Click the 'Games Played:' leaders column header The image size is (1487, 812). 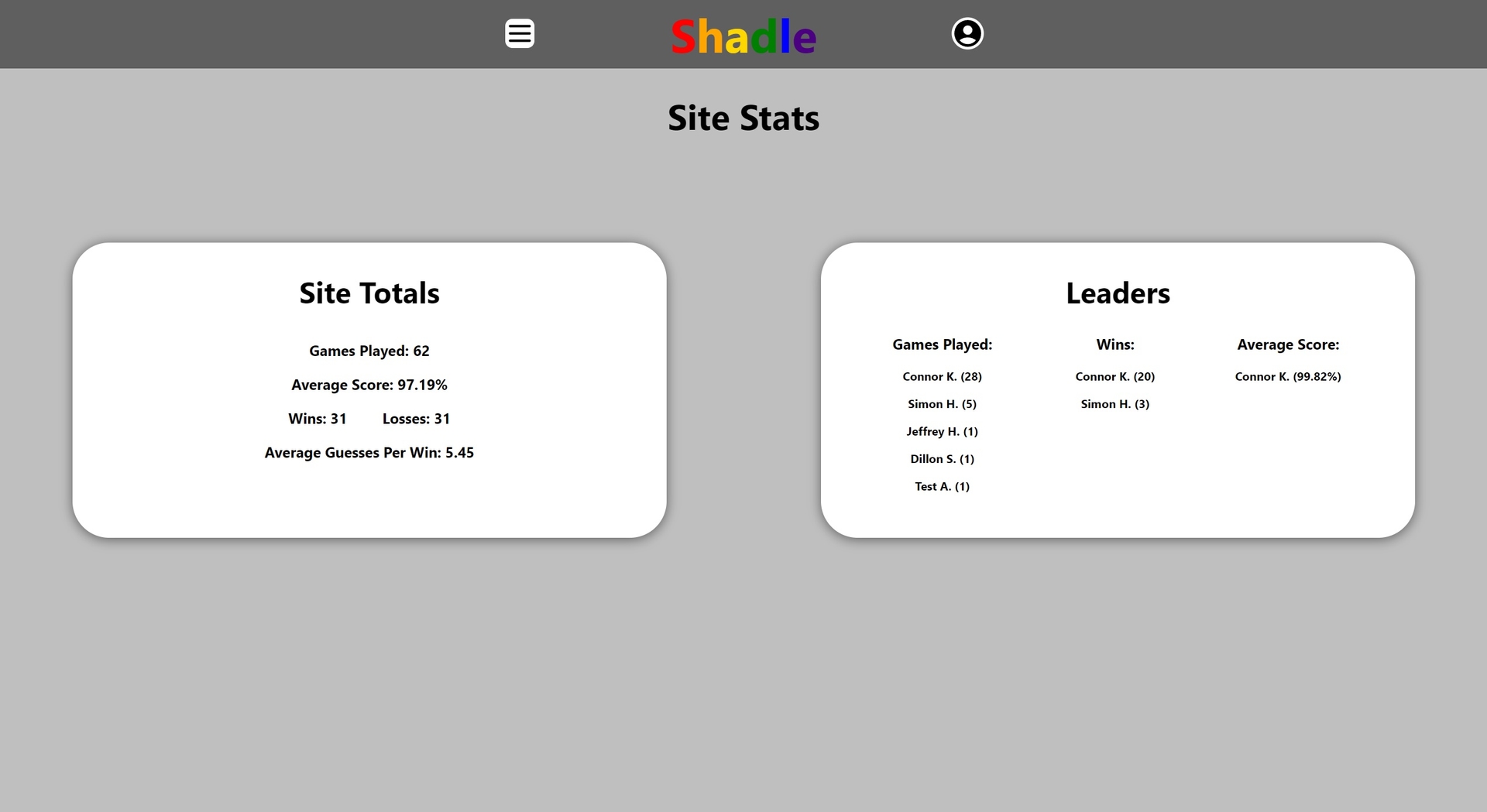tap(942, 344)
